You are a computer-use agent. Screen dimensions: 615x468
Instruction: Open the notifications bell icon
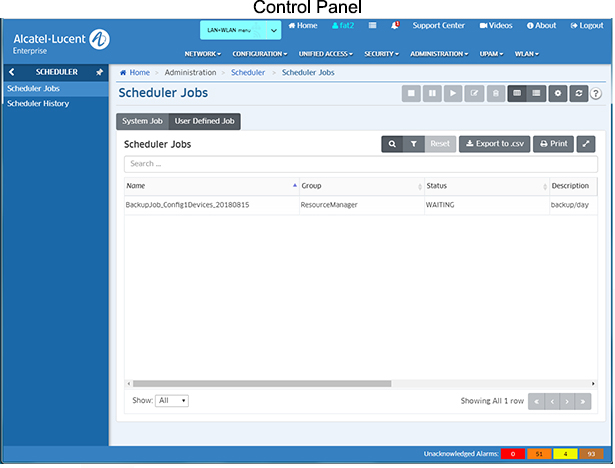tap(396, 25)
